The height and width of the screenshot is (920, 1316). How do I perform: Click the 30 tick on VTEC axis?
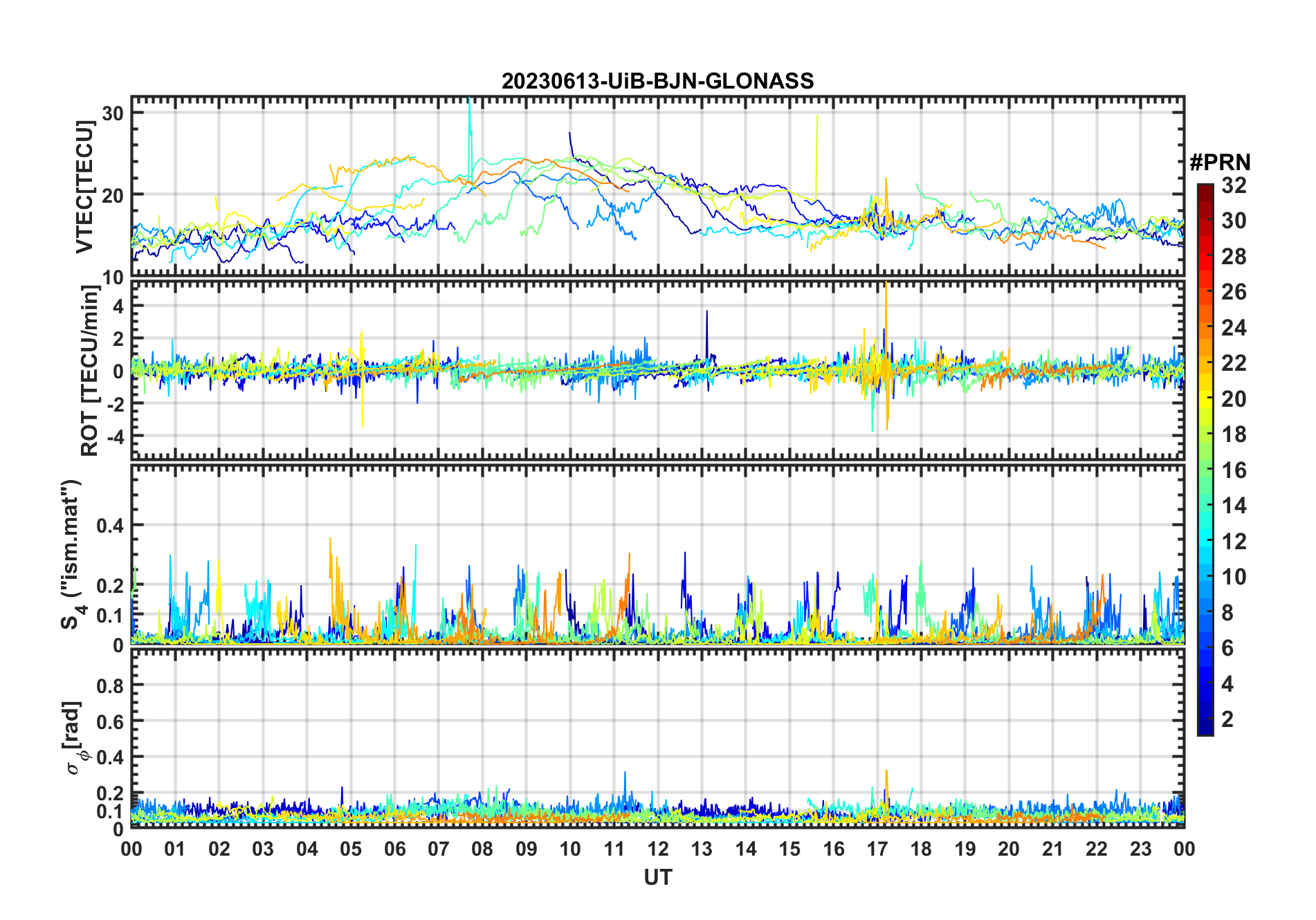(113, 113)
